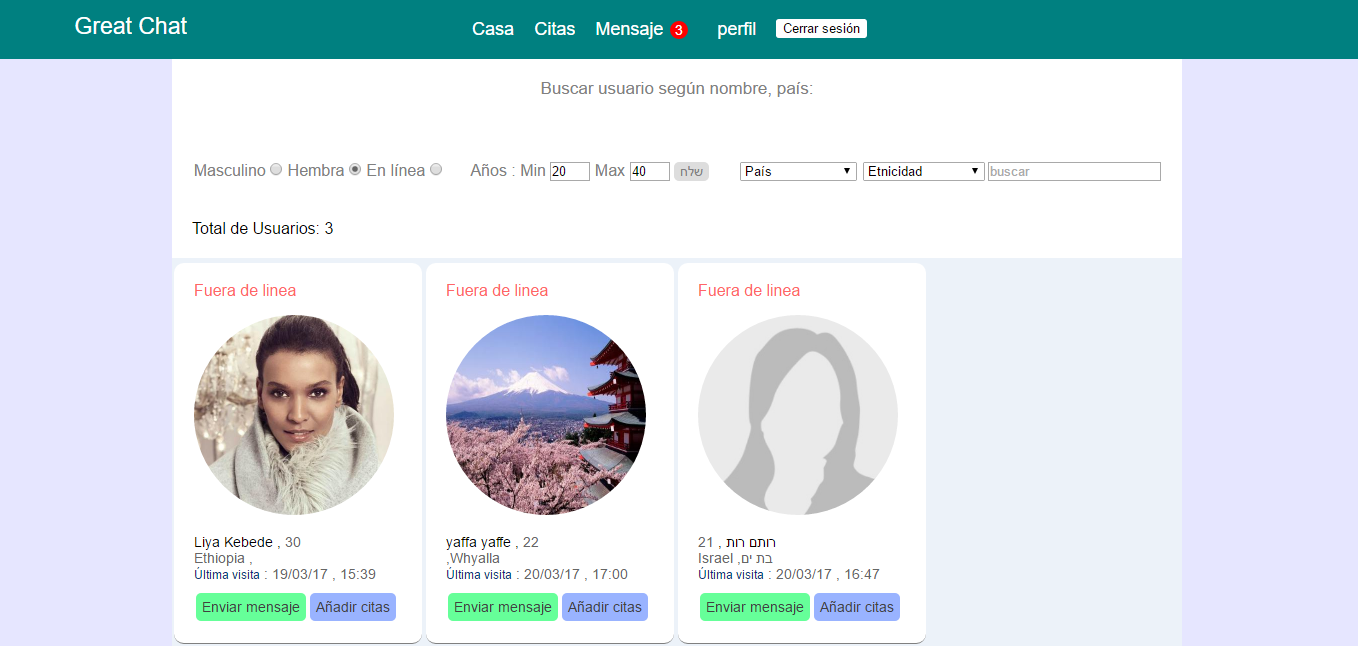The width and height of the screenshot is (1358, 646).
Task: Navigate to the perfil page
Action: click(736, 29)
